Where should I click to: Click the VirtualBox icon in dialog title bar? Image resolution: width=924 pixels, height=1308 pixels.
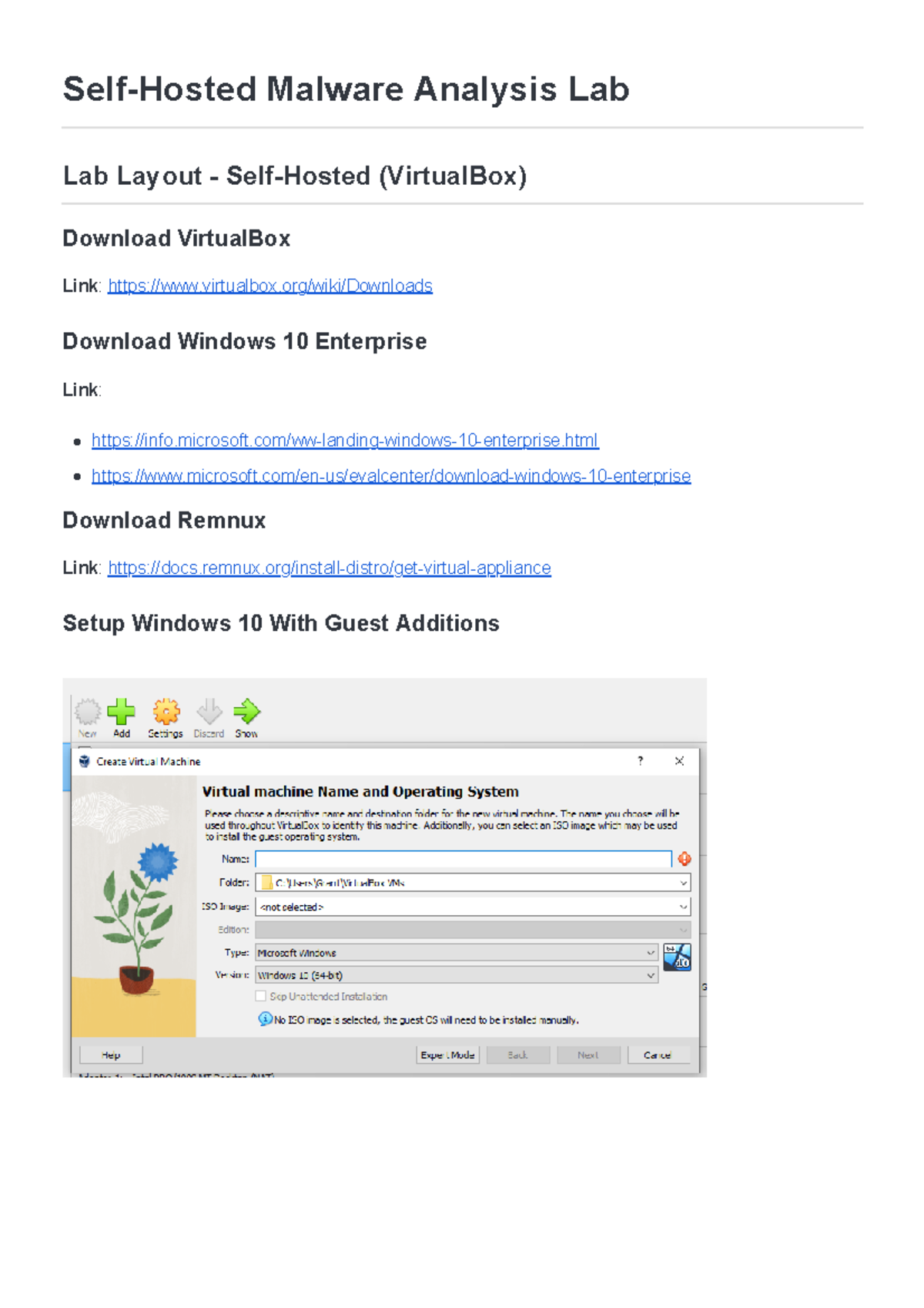(85, 761)
